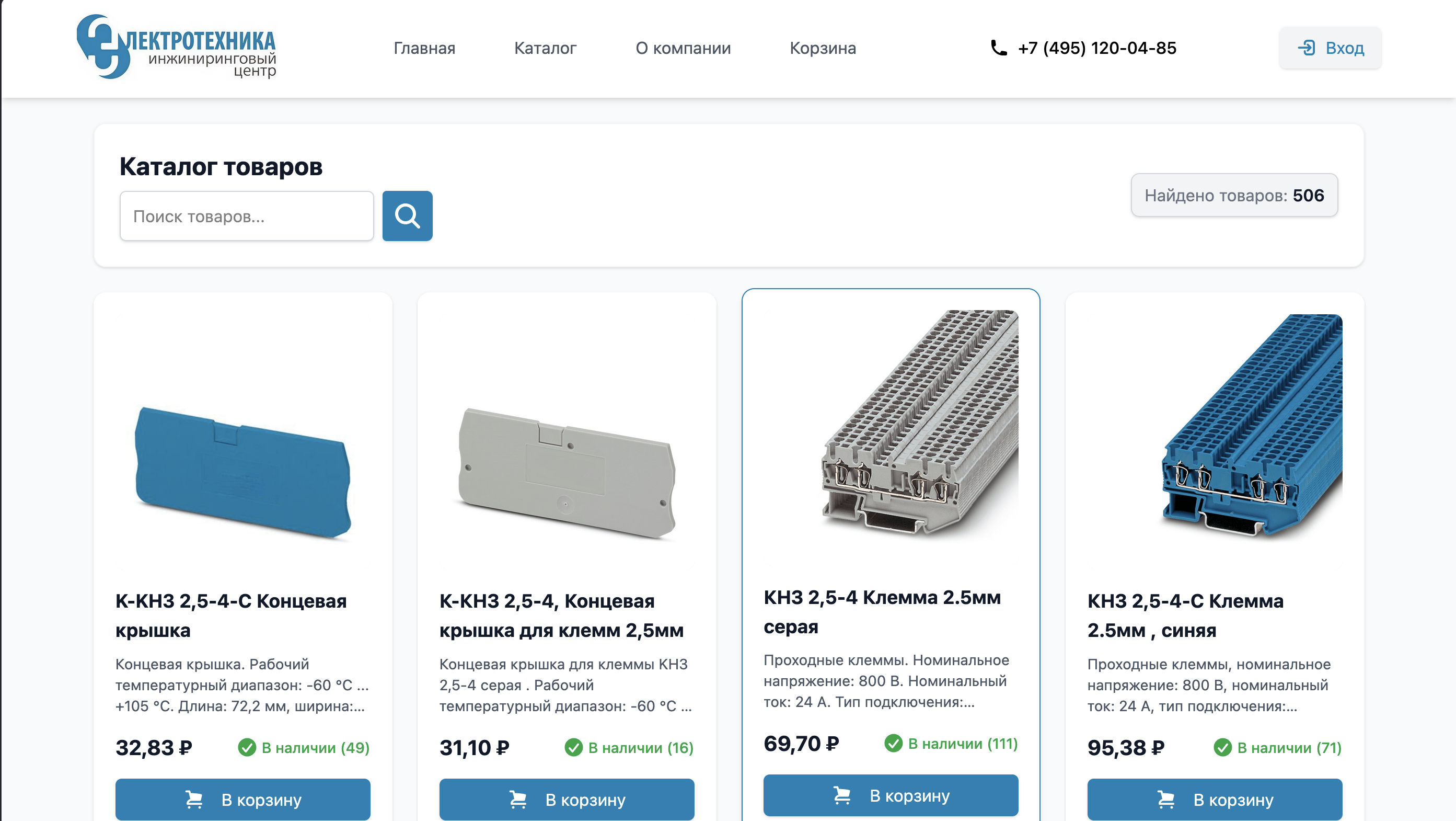Viewport: 1456px width, 821px height.
Task: Go to Каталог in the navigation
Action: coord(545,48)
